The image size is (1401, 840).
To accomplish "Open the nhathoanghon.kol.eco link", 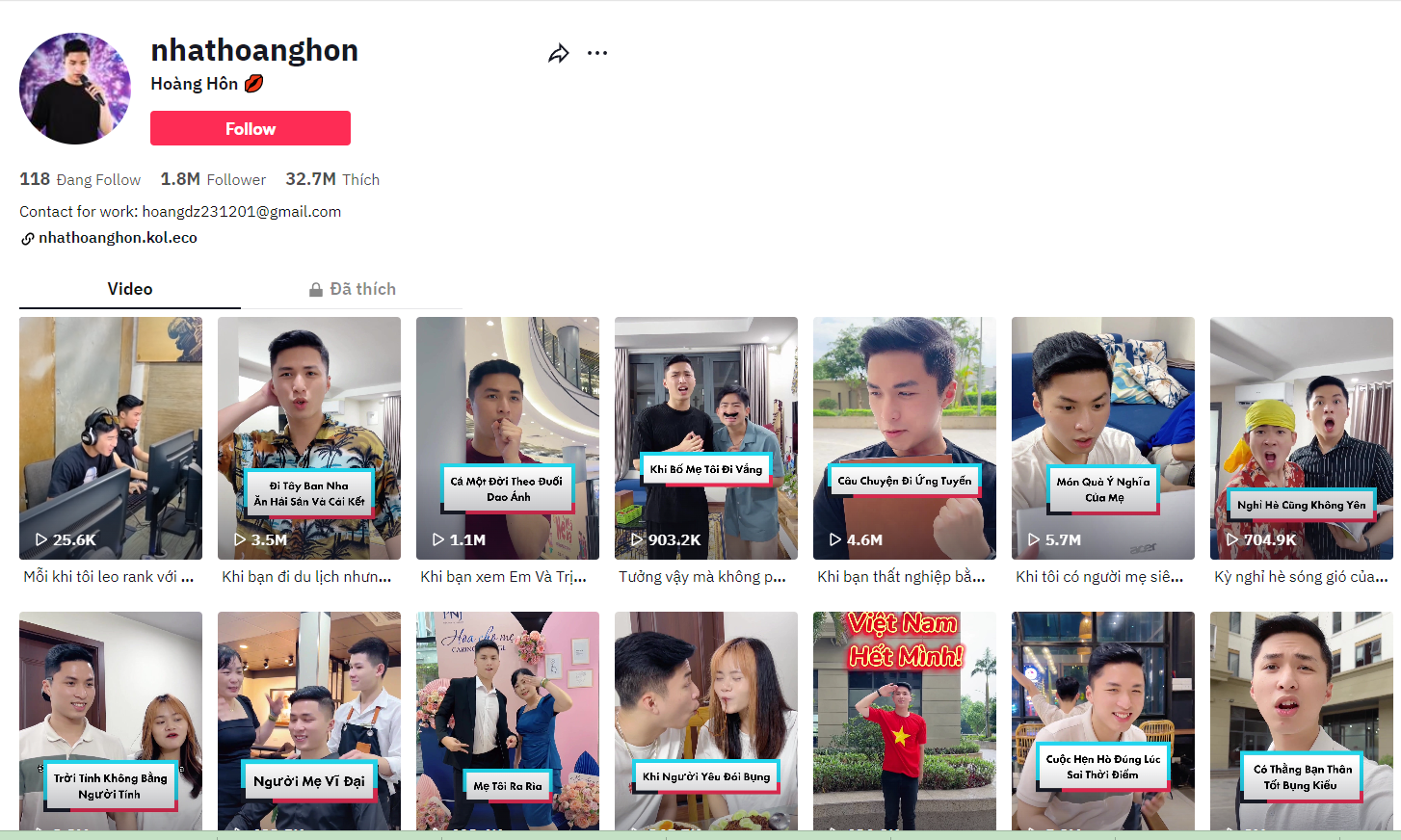I will [x=118, y=238].
